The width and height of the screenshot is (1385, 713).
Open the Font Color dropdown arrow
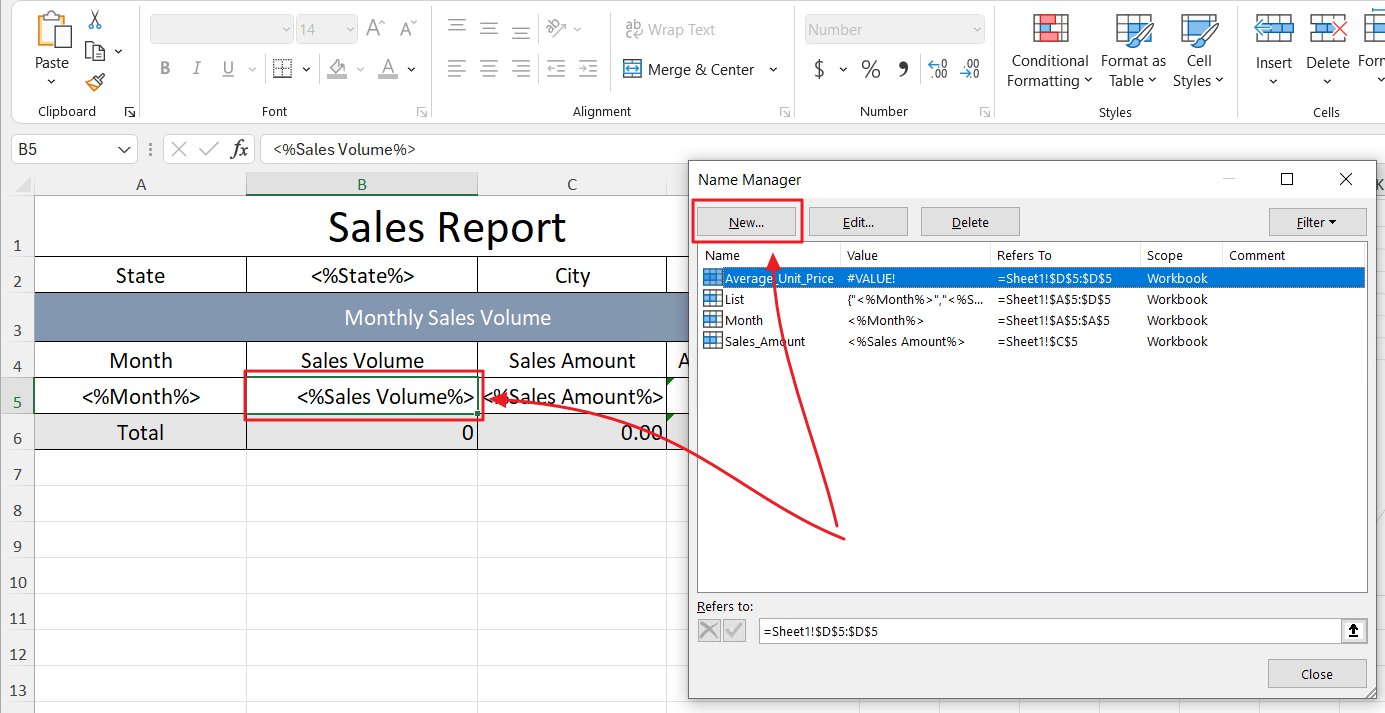[x=411, y=69]
